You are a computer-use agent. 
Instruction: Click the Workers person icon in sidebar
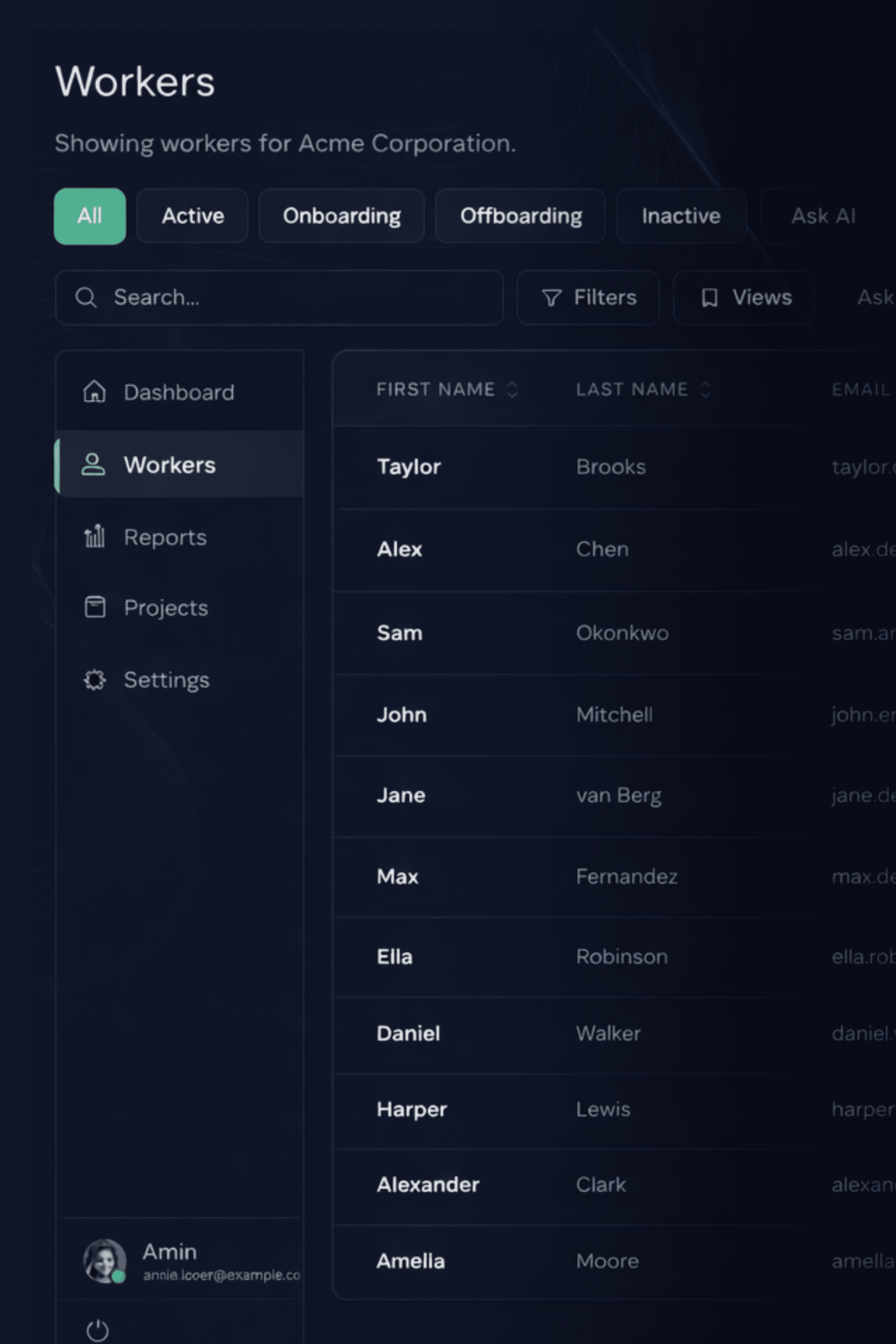click(93, 464)
